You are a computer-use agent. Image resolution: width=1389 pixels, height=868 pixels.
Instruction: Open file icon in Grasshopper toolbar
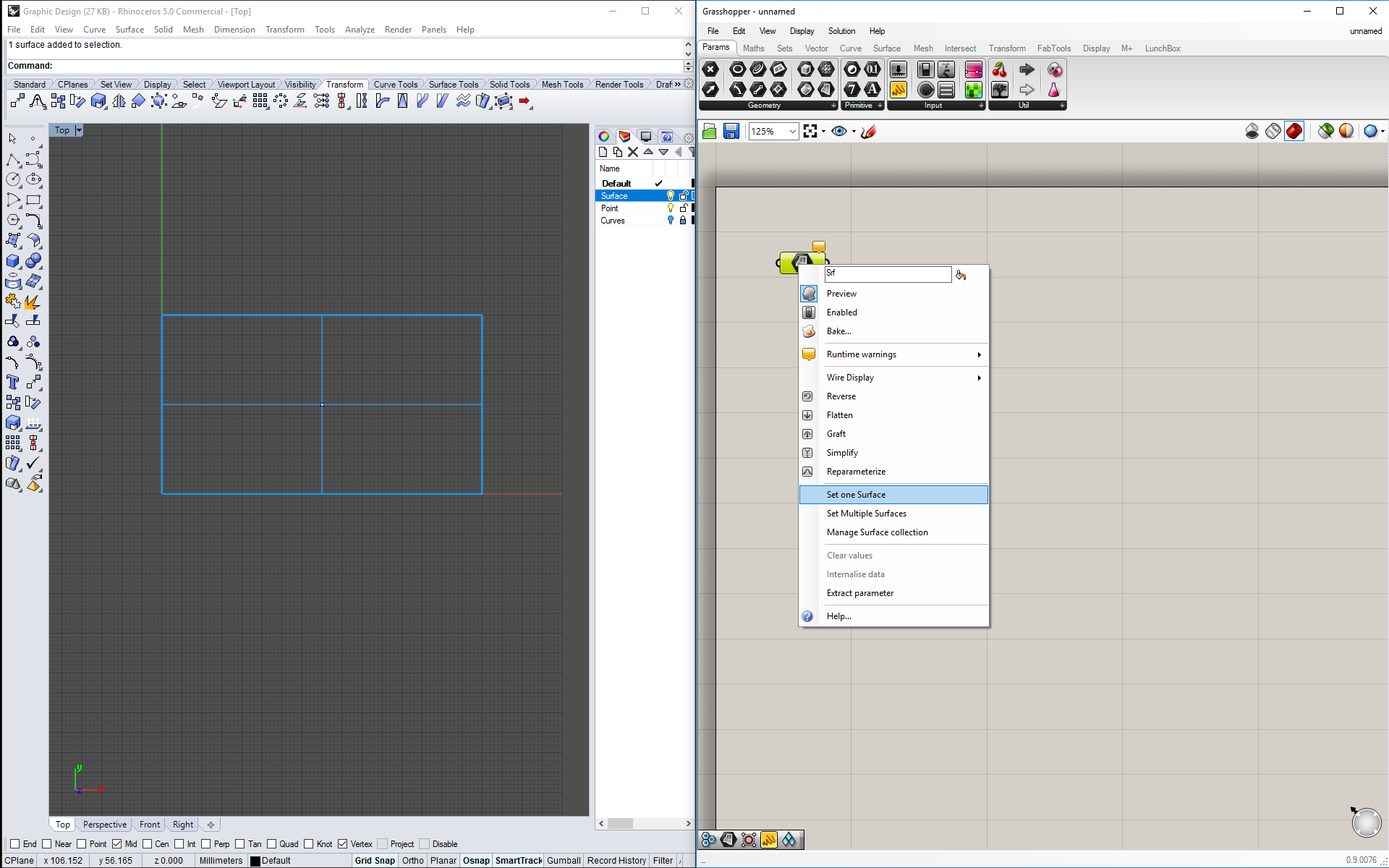710,131
